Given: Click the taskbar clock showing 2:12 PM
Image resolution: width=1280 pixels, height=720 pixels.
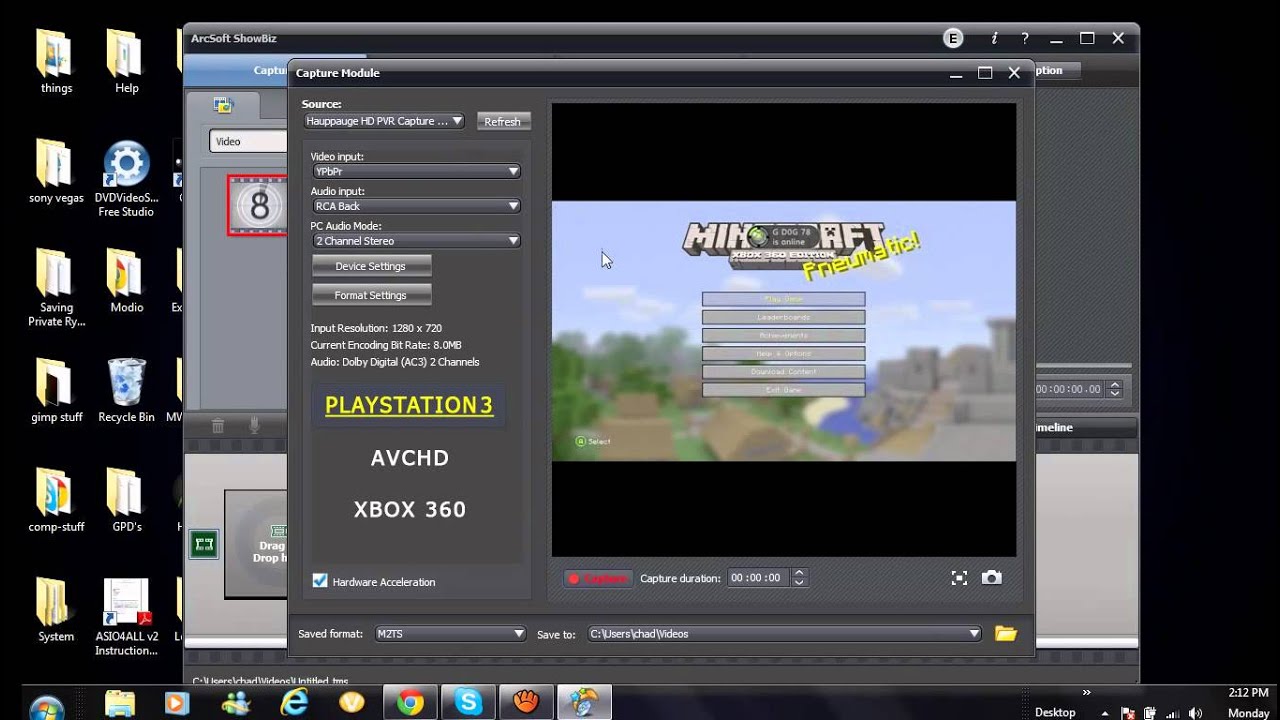Looking at the screenshot, I should pos(1248,692).
